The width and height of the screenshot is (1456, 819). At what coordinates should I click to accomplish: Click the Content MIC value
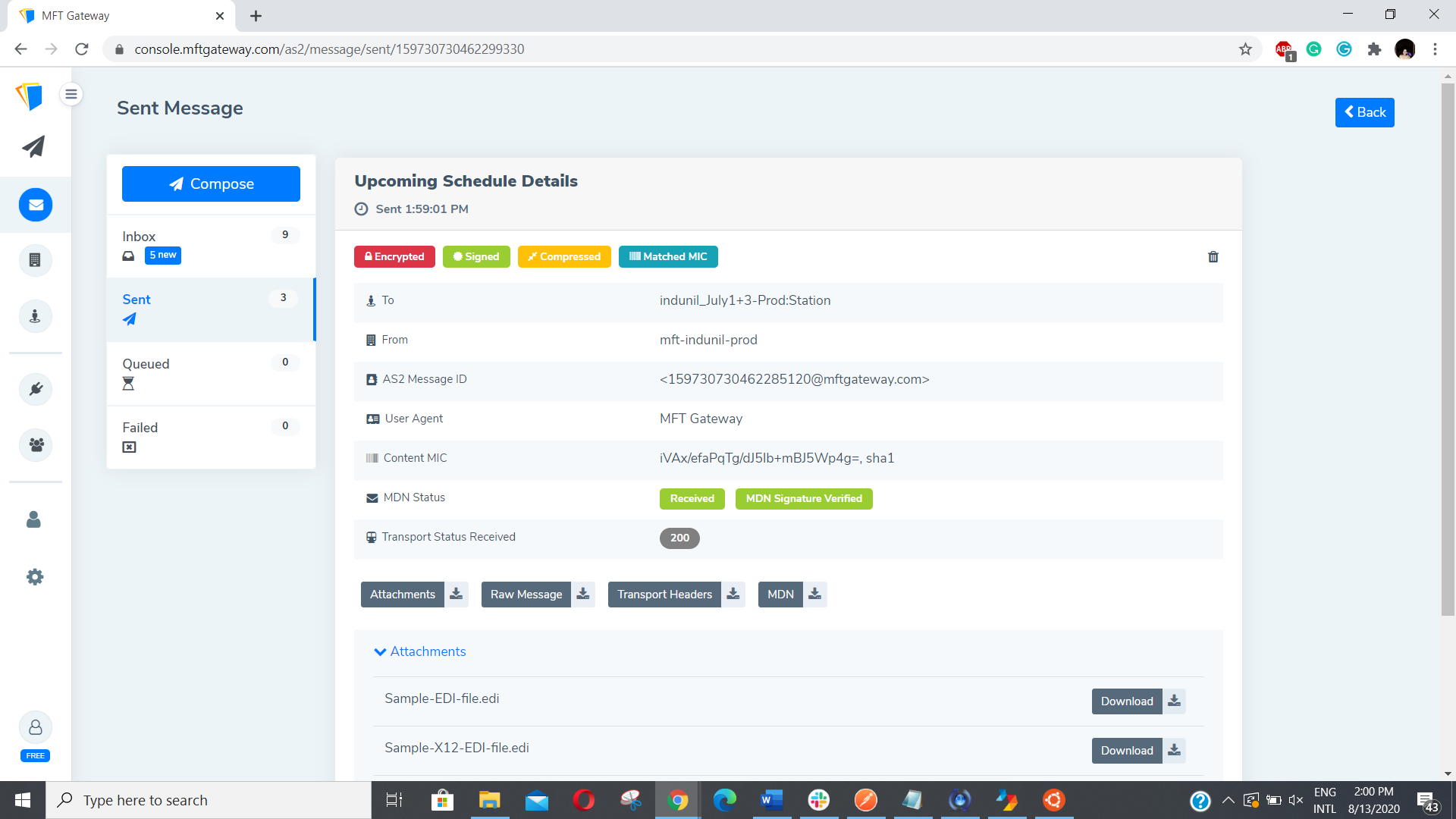click(777, 458)
